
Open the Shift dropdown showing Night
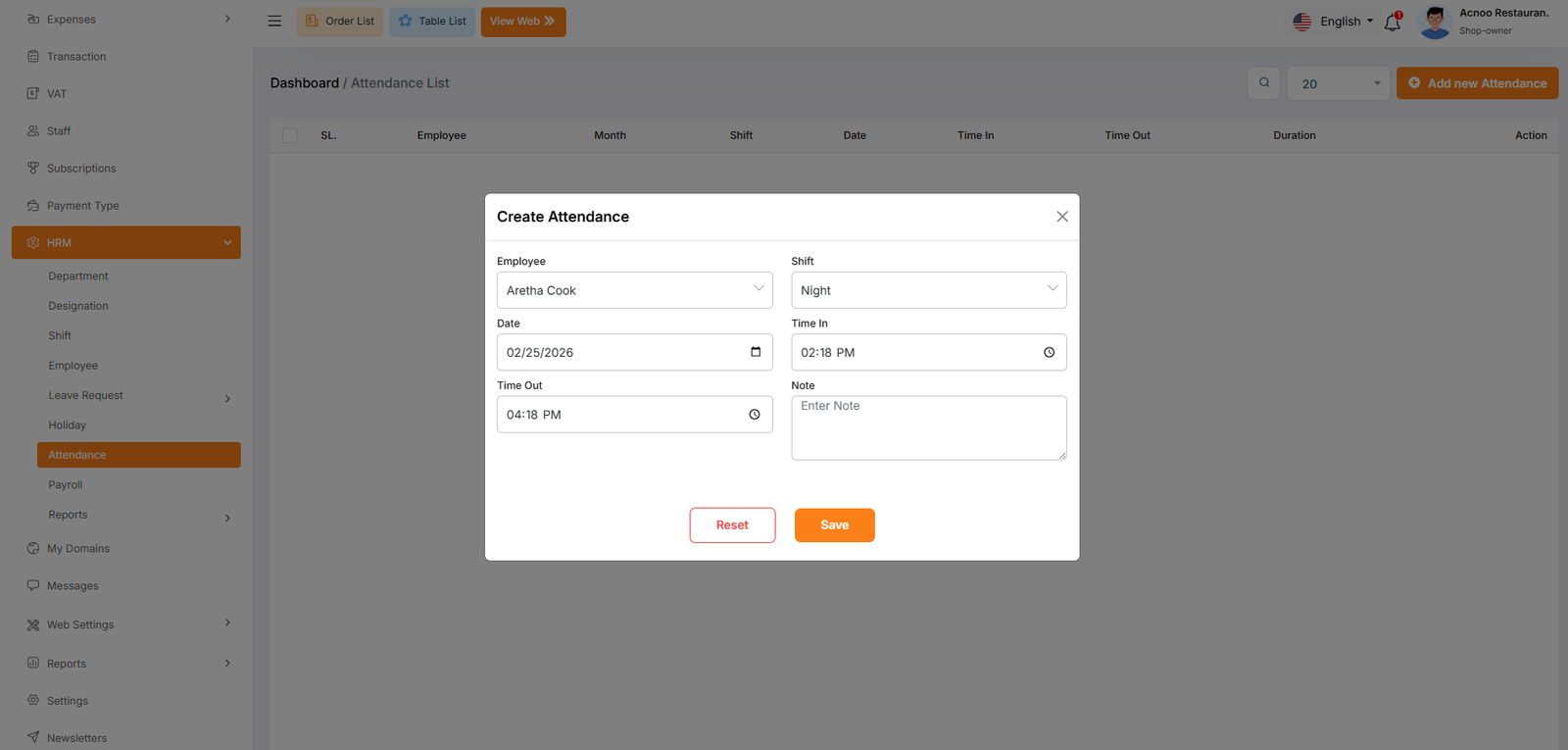click(928, 290)
